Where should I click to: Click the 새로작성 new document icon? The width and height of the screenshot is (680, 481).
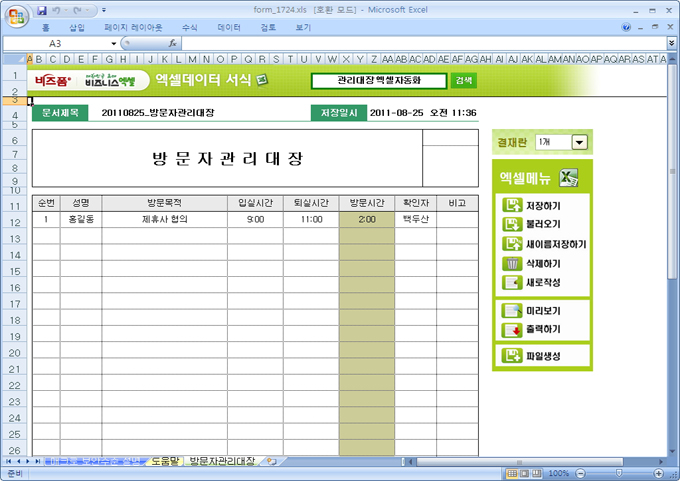[512, 282]
